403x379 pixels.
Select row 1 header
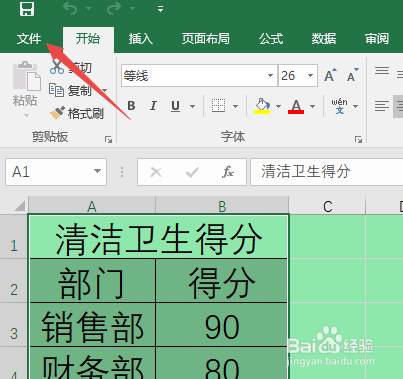(14, 237)
